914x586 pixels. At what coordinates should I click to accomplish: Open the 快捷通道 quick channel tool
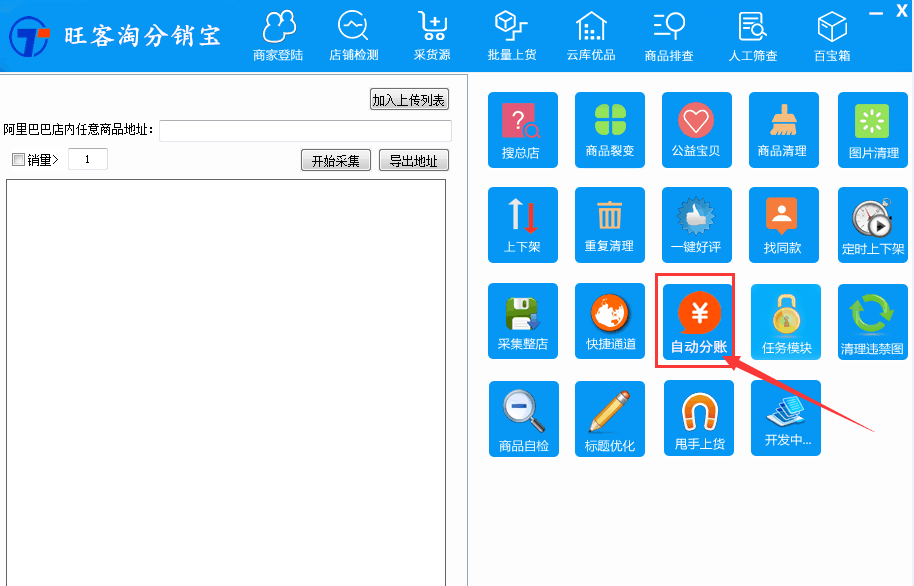(x=610, y=320)
